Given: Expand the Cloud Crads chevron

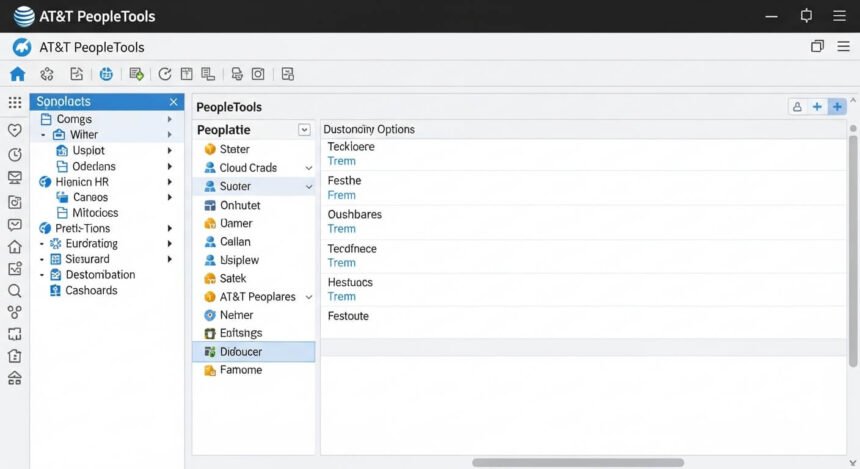Looking at the screenshot, I should (309, 168).
